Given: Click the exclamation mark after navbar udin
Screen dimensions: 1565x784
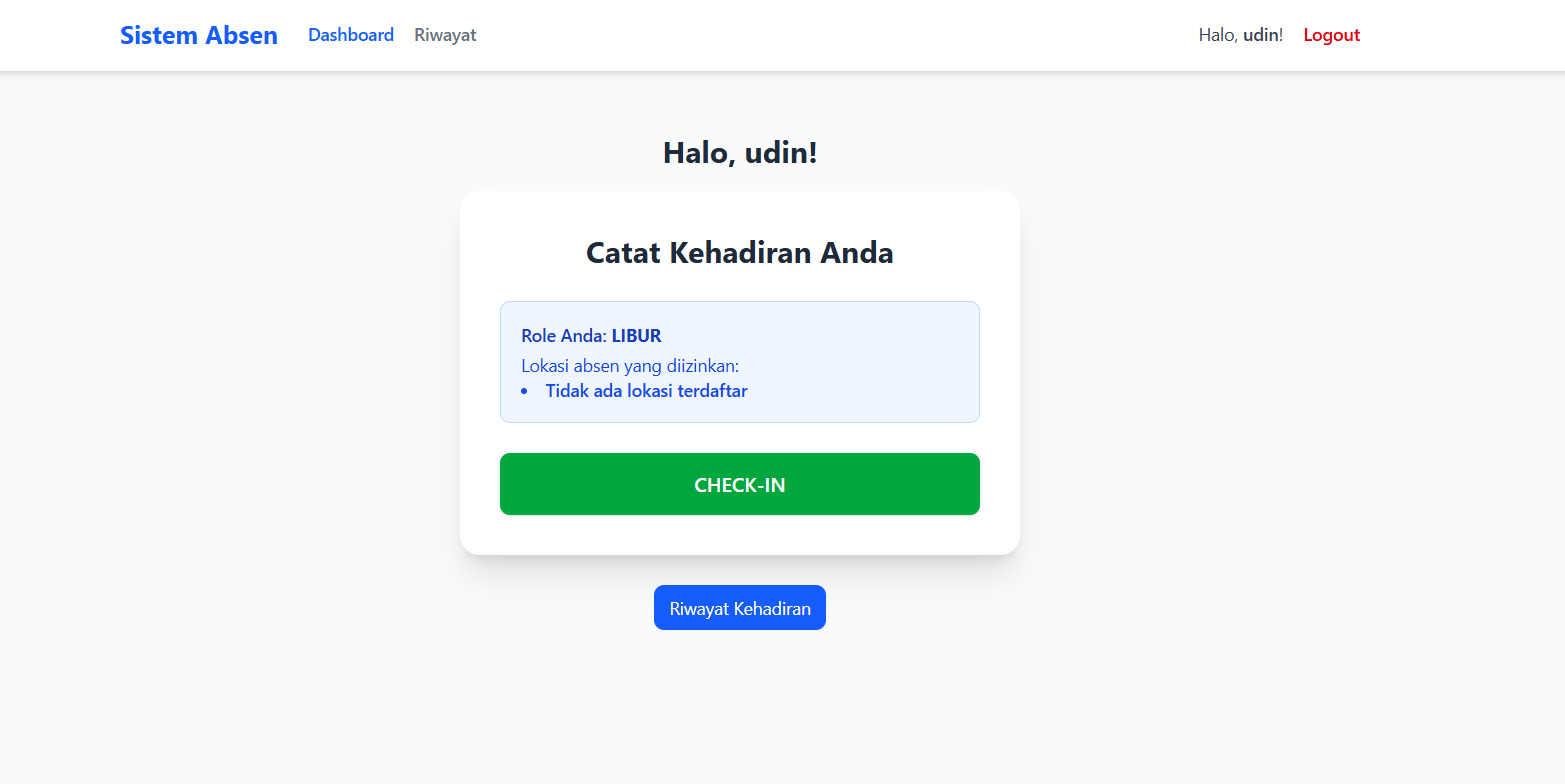Looking at the screenshot, I should coord(1281,35).
